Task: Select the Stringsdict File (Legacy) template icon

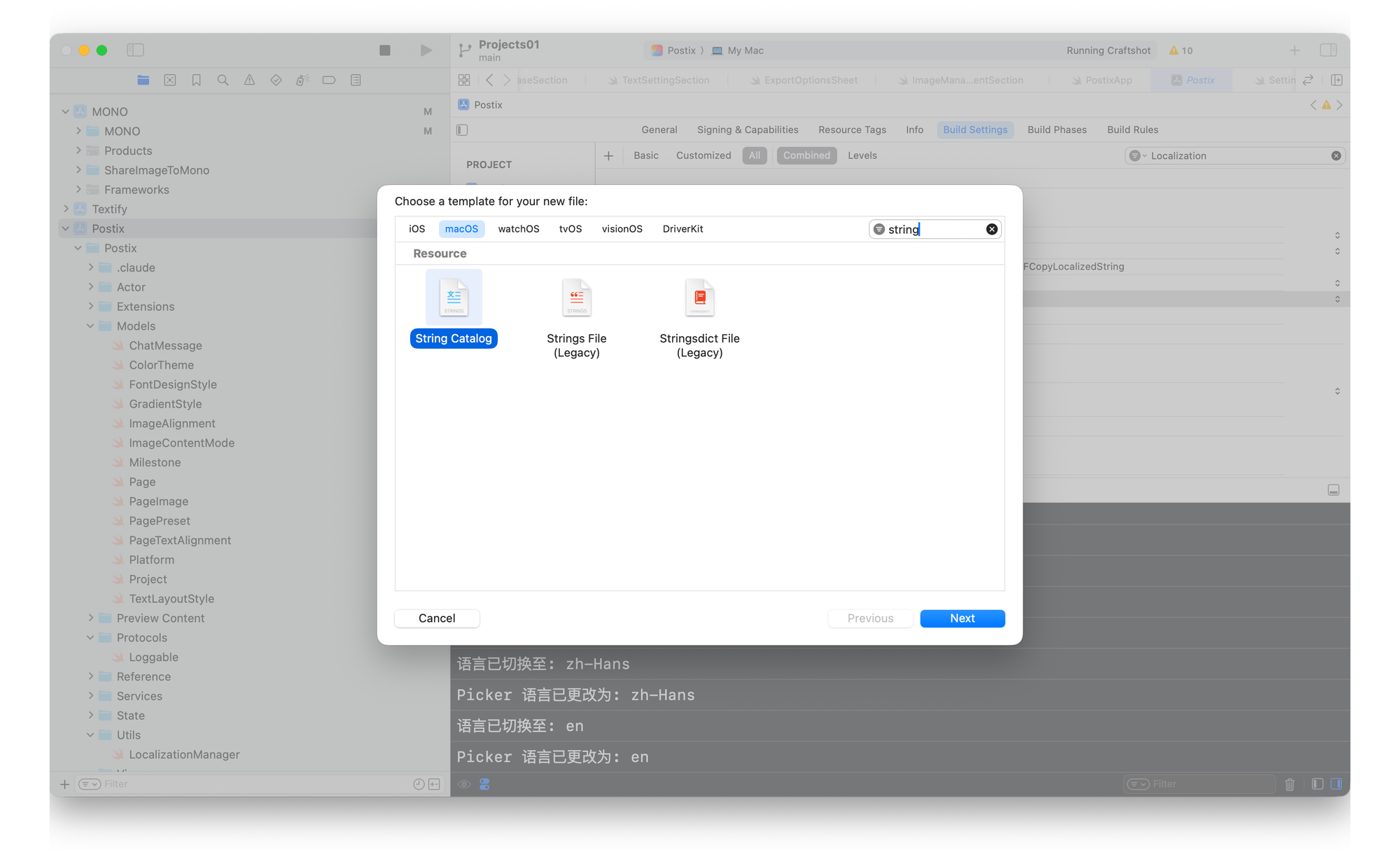Action: [699, 298]
